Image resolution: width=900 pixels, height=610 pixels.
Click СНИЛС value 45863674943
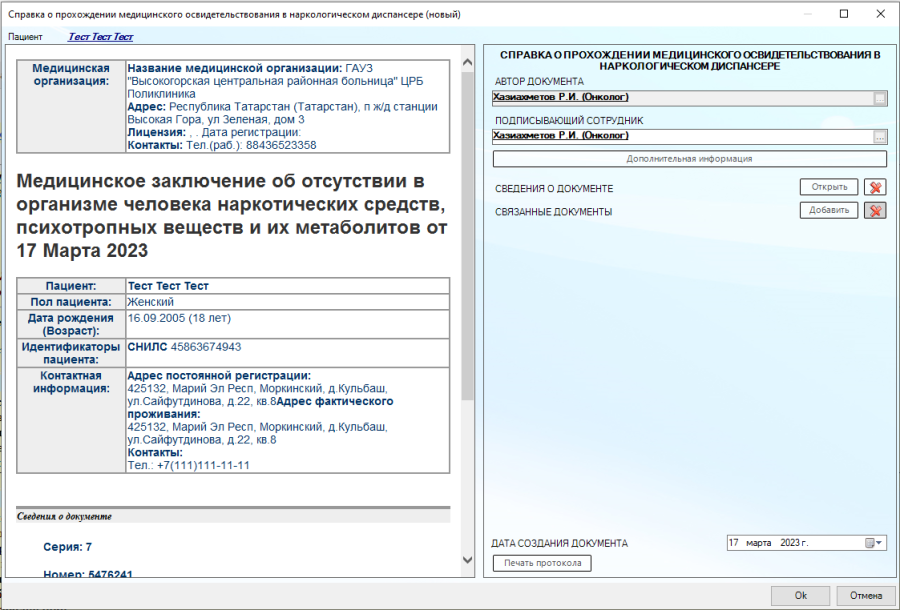pos(206,347)
